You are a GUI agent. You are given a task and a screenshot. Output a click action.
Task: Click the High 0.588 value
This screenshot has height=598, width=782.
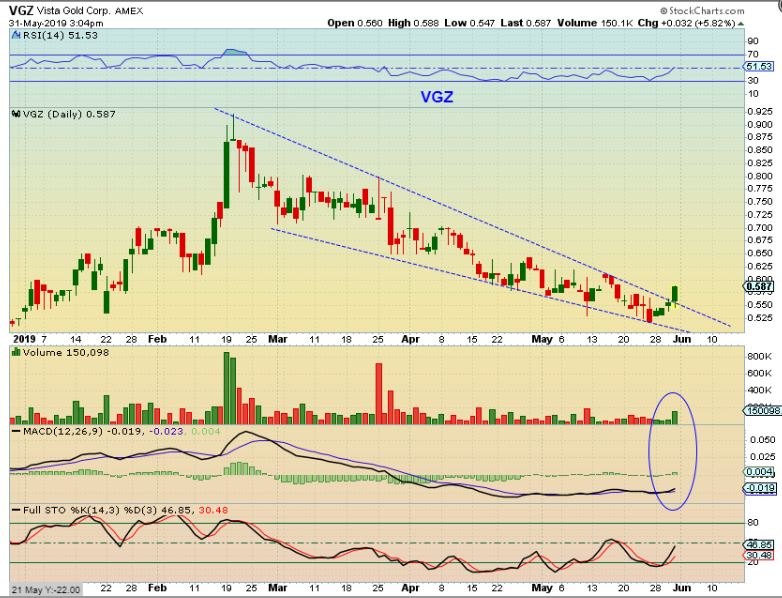[x=413, y=23]
